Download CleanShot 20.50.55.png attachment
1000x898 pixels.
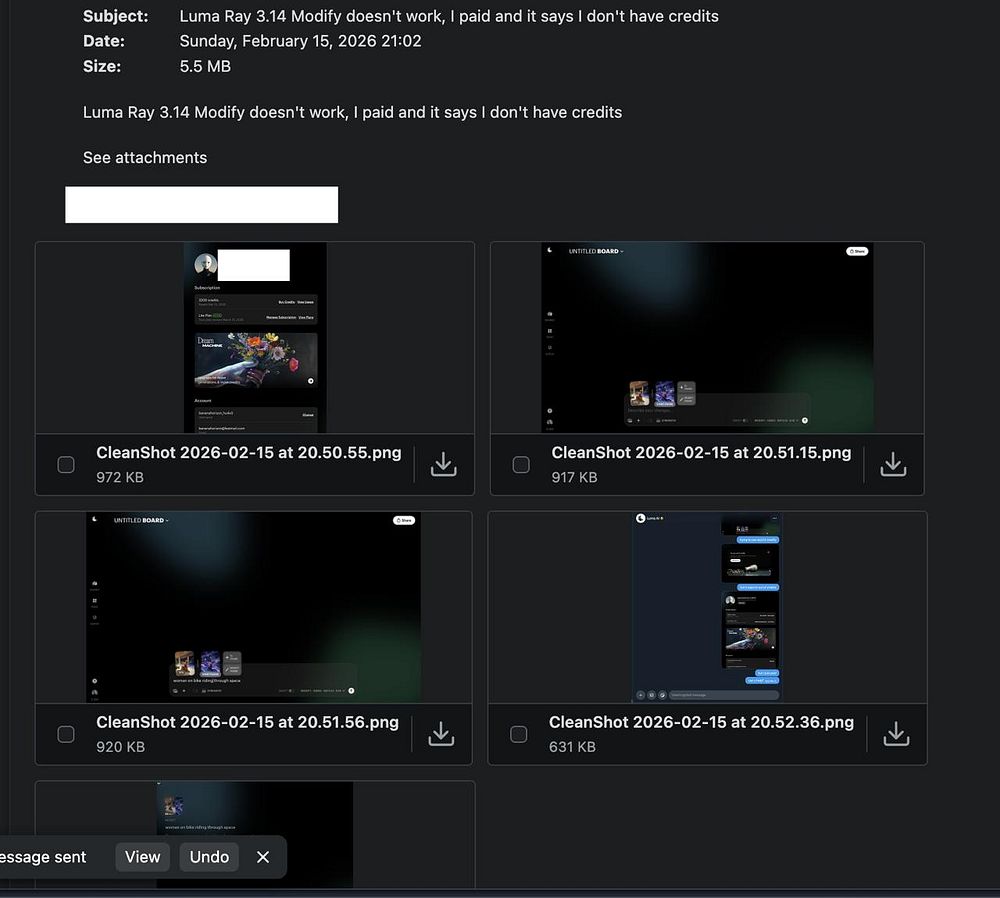click(443, 464)
